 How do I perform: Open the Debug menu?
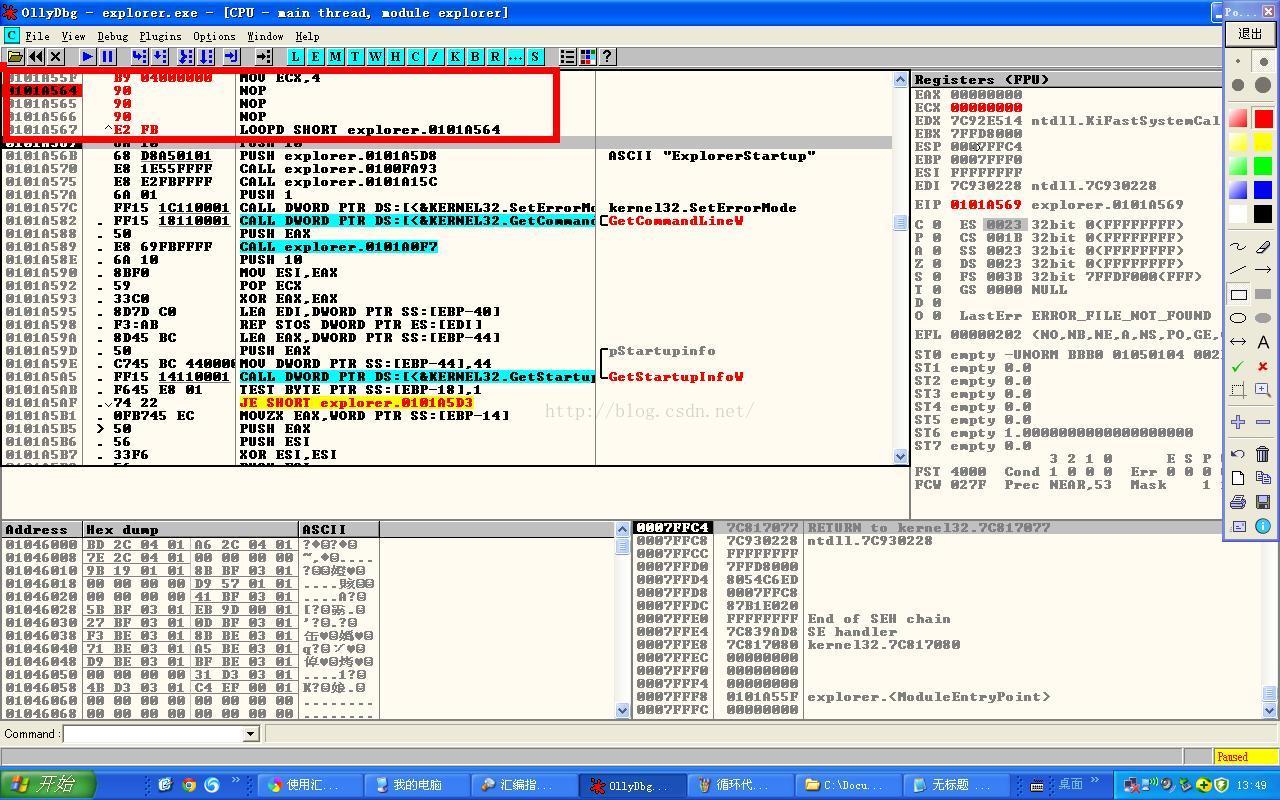tap(112, 36)
